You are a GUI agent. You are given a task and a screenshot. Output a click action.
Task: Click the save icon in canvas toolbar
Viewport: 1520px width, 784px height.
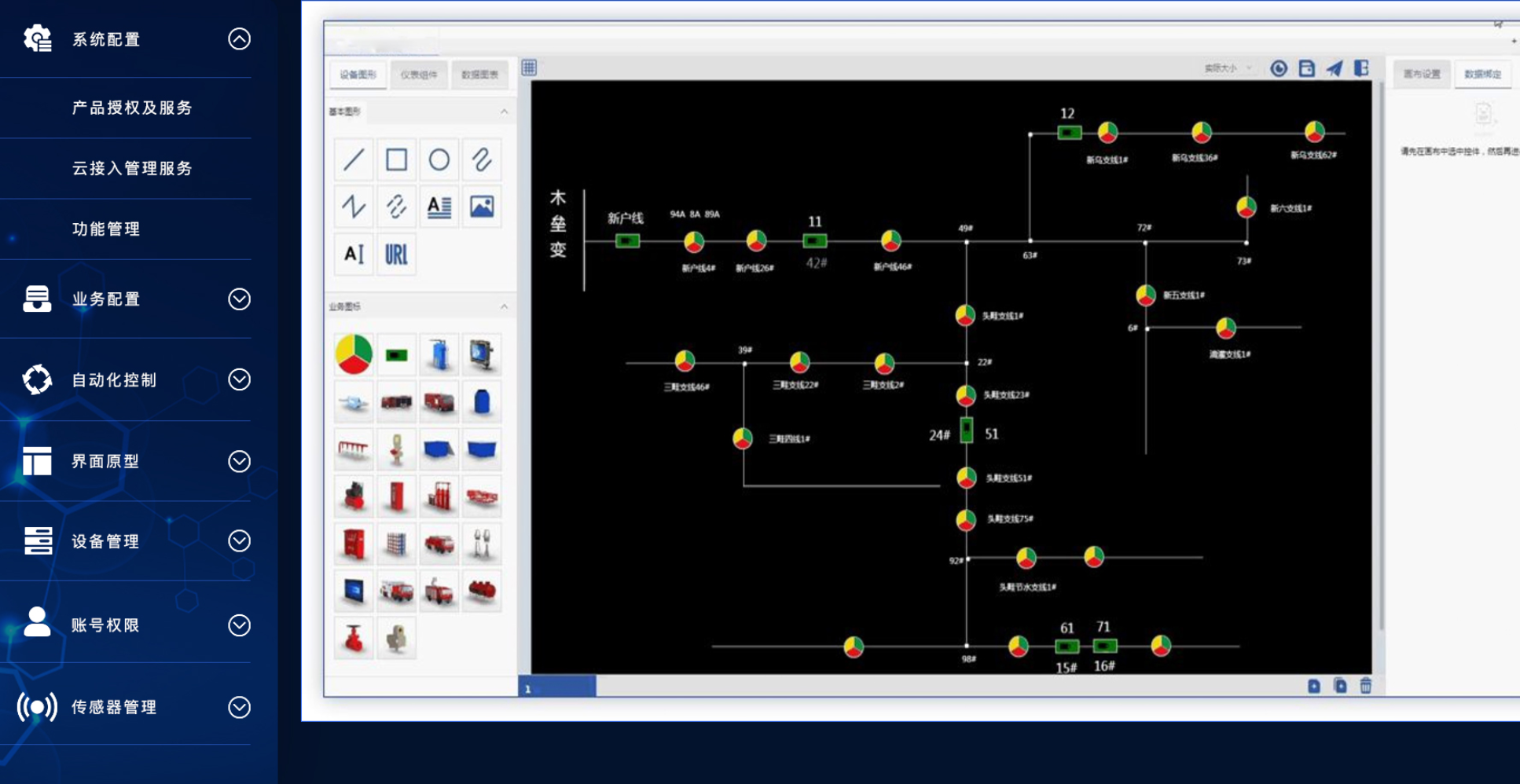click(x=1306, y=69)
